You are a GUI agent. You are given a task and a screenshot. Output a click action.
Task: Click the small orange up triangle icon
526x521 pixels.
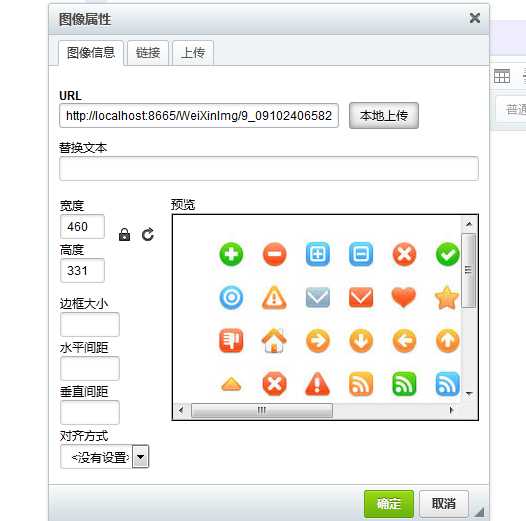(231, 384)
